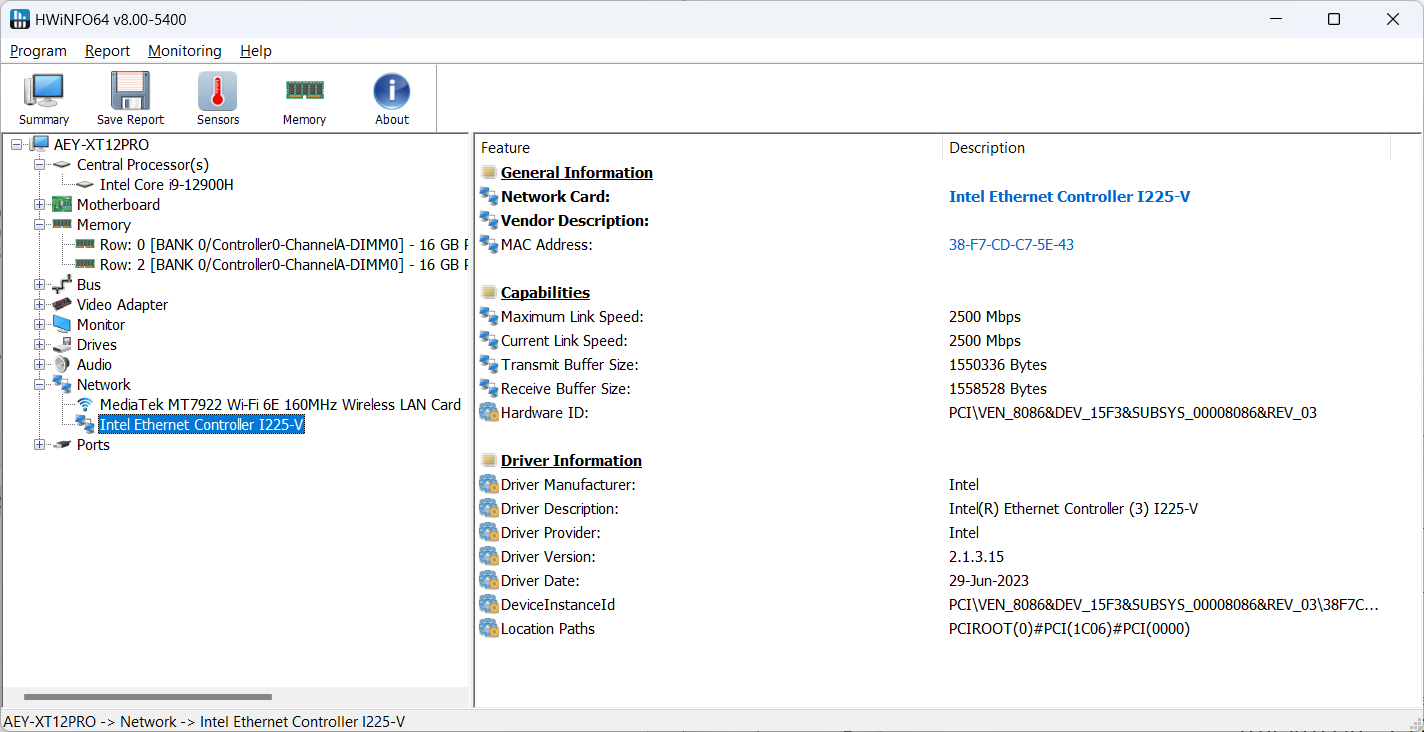The height and width of the screenshot is (732, 1424).
Task: Click the Location Paths row
Action: click(x=948, y=629)
